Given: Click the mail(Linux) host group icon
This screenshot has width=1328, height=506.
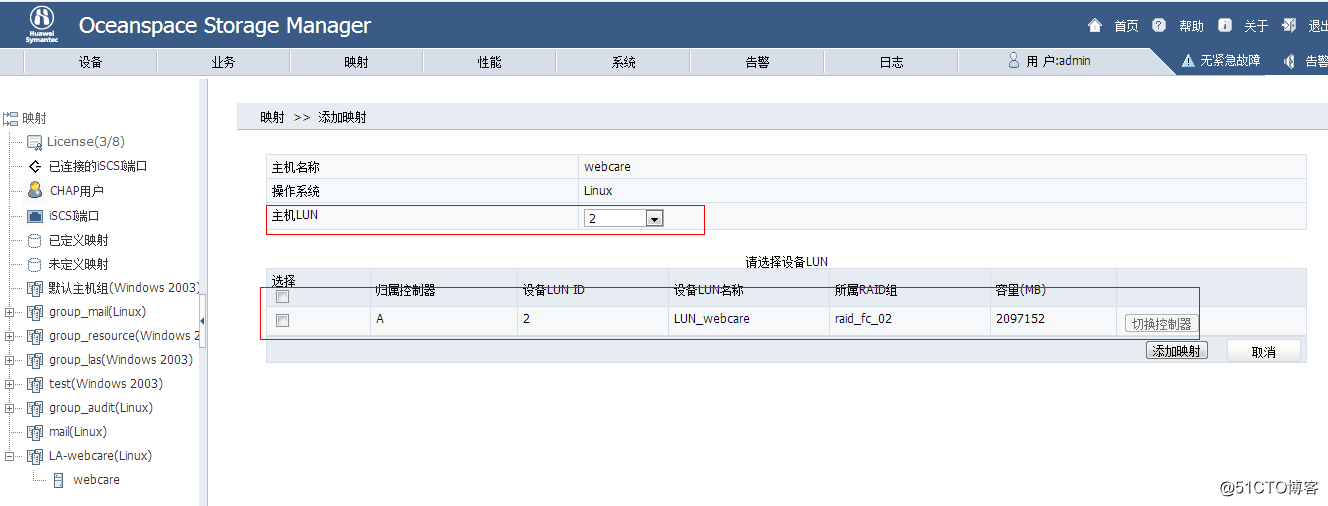Looking at the screenshot, I should pos(35,432).
